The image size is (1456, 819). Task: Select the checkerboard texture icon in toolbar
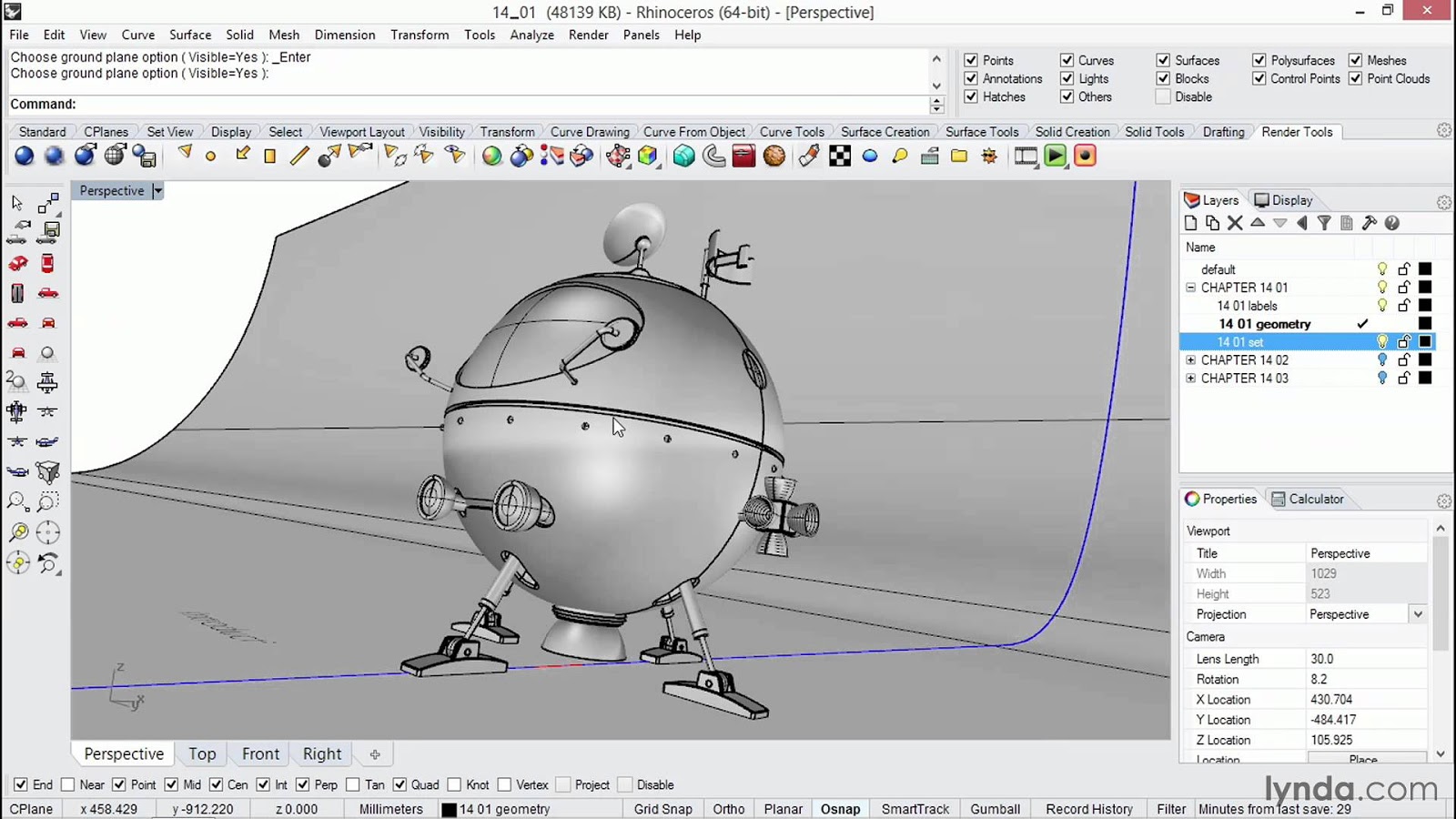coord(840,157)
